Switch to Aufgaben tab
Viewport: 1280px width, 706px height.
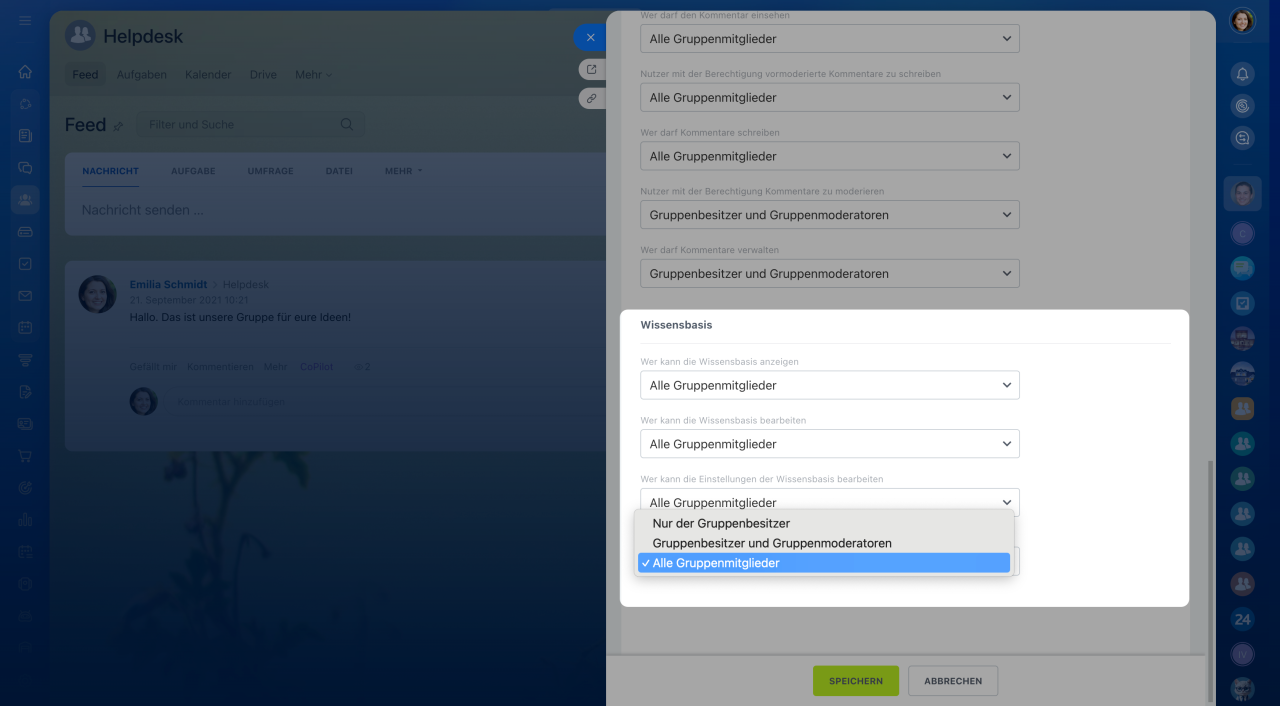142,75
